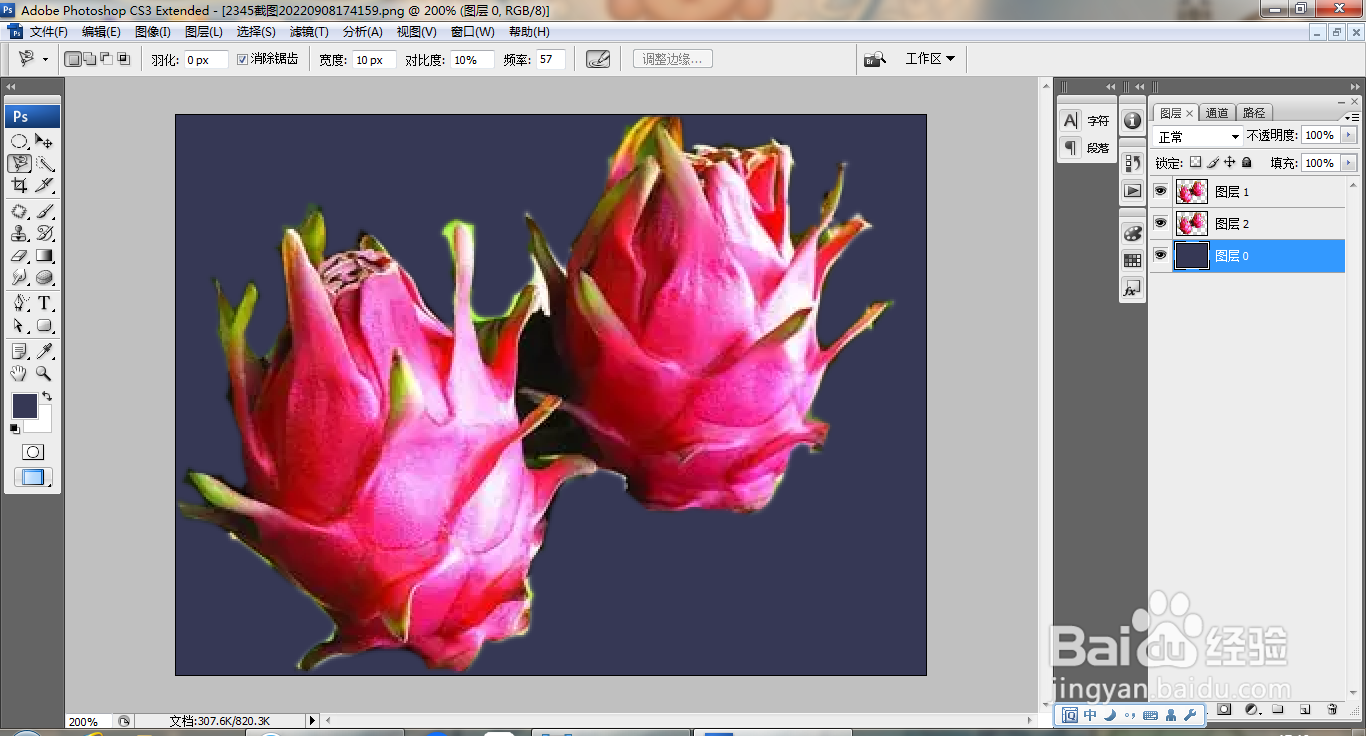Select the Eyedropper tool
The image size is (1366, 736).
point(45,351)
